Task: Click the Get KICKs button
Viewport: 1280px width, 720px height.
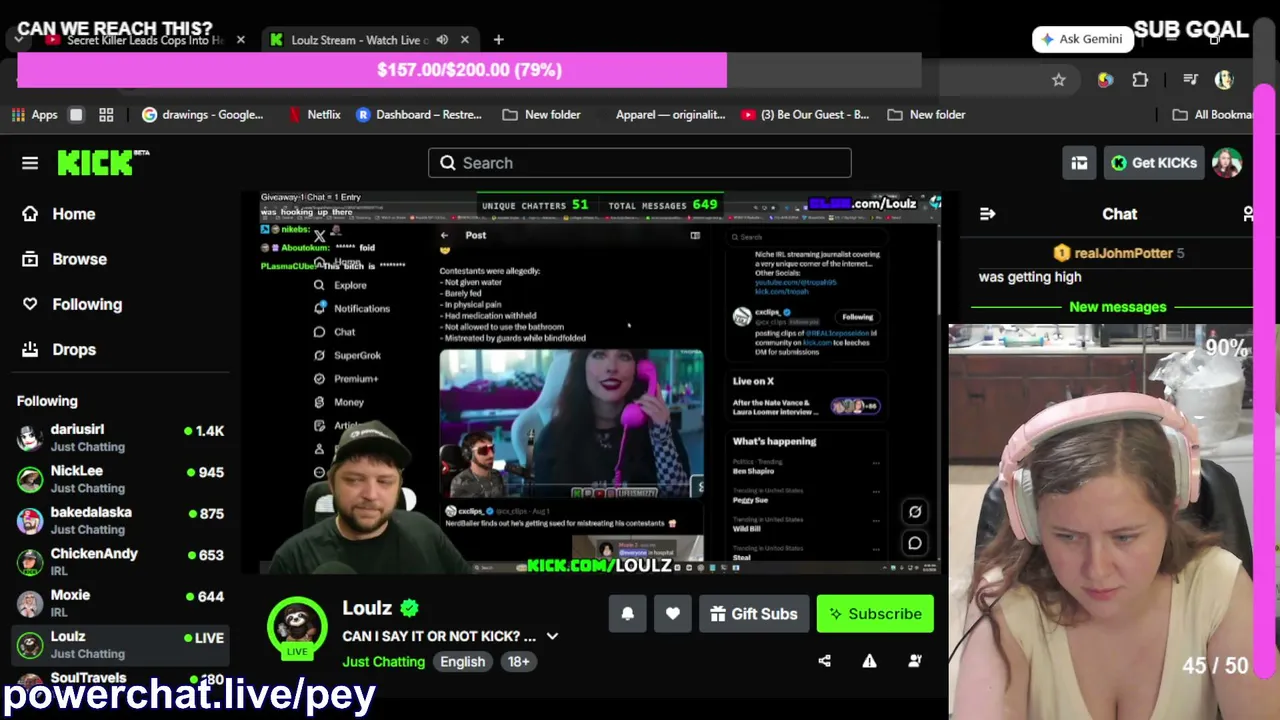Action: [1154, 163]
